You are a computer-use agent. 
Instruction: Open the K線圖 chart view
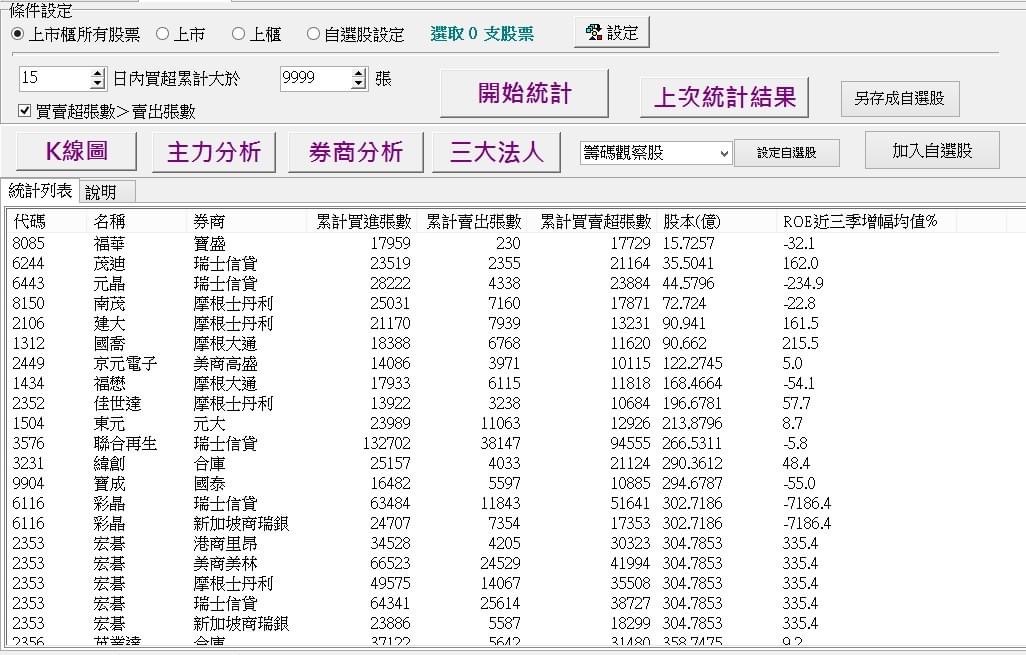[77, 152]
